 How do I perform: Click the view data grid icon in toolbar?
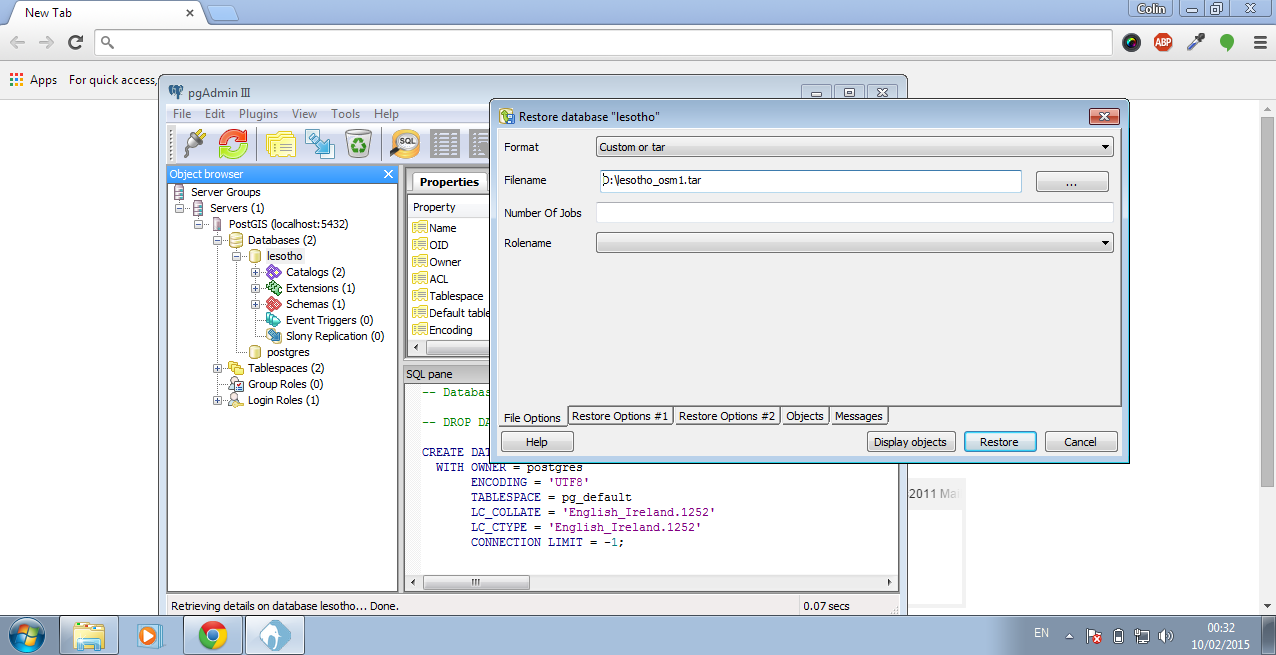(x=445, y=144)
